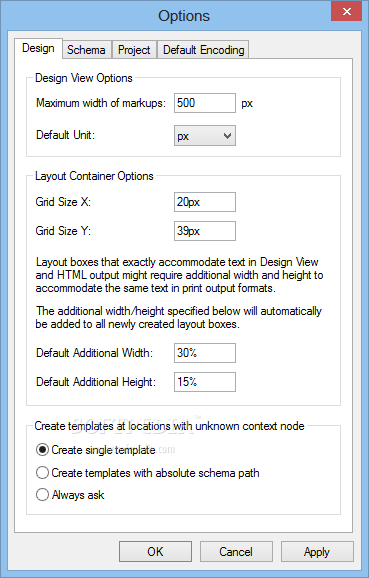Image resolution: width=369 pixels, height=578 pixels.
Task: Click the Default Unit label
Action: [65, 135]
